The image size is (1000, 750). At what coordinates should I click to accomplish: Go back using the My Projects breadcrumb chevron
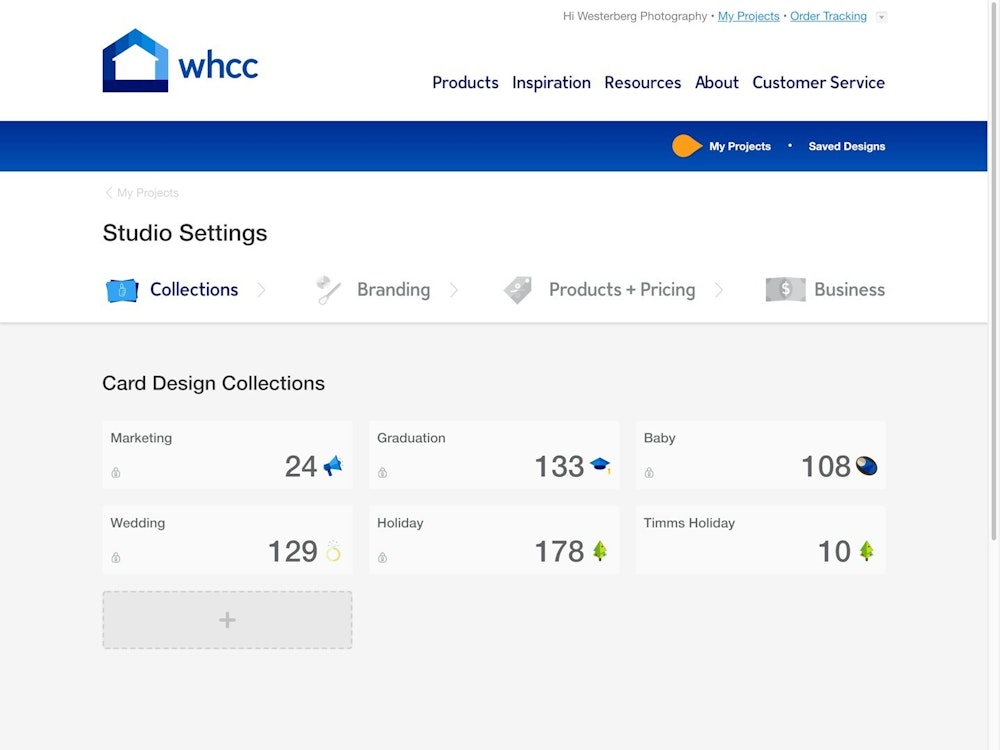coord(109,193)
